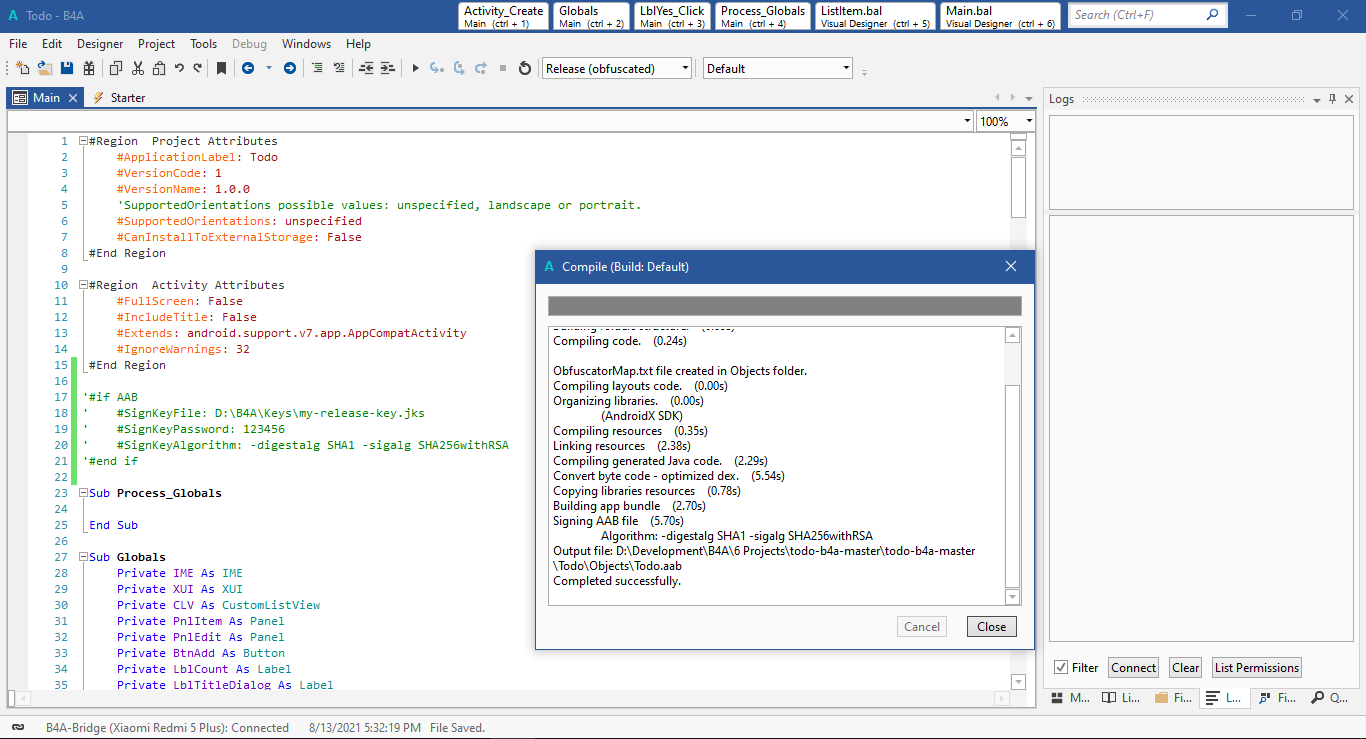
Task: Click the Run play icon
Action: coord(415,69)
